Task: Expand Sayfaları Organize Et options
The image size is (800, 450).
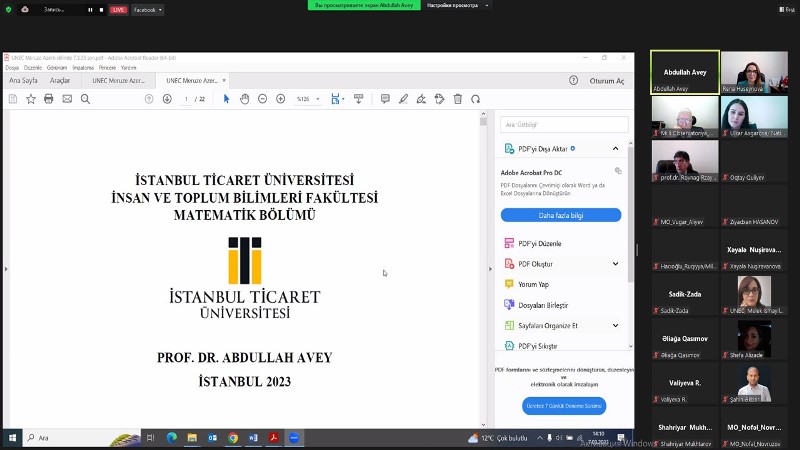Action: point(615,326)
